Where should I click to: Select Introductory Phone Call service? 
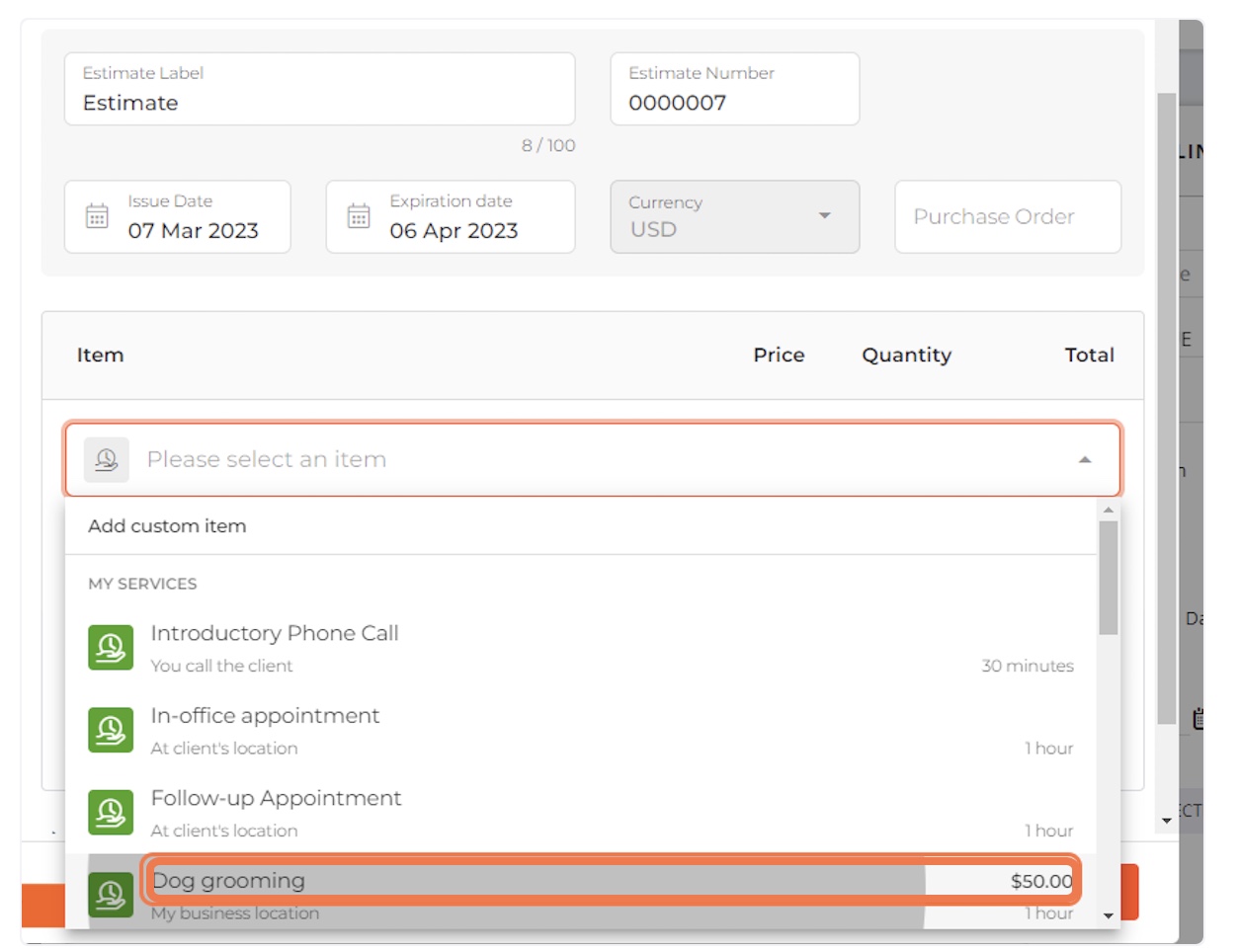click(x=581, y=649)
